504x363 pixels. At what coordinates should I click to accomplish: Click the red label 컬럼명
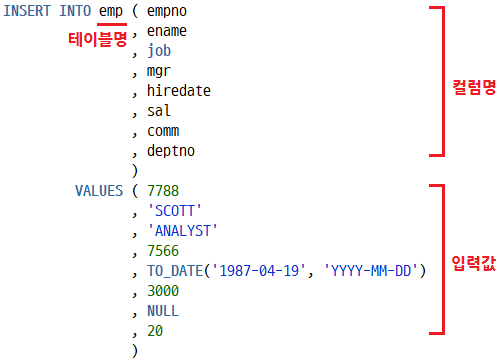click(x=474, y=87)
